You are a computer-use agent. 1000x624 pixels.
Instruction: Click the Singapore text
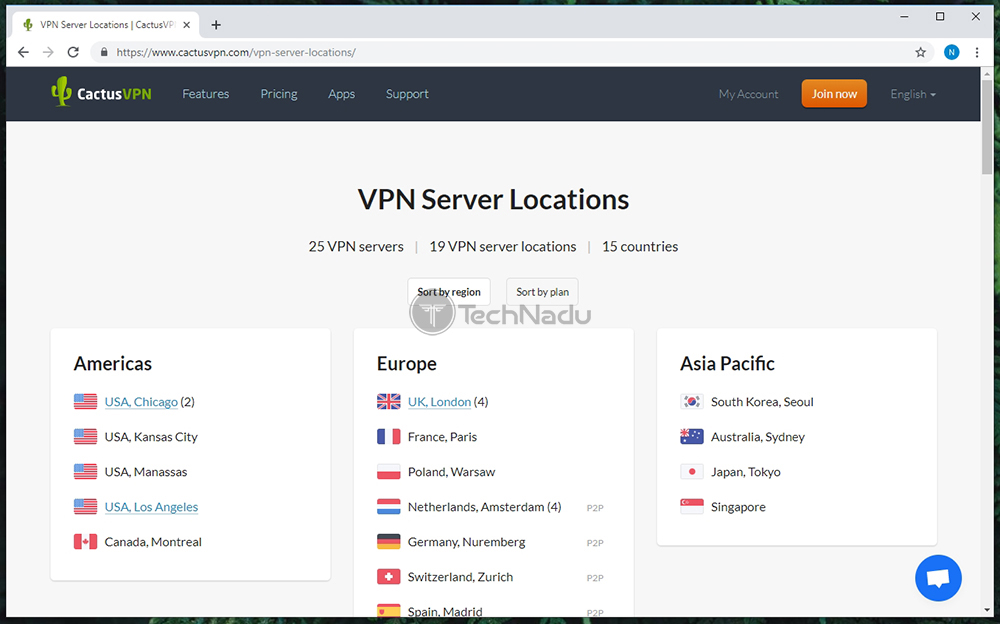point(739,507)
